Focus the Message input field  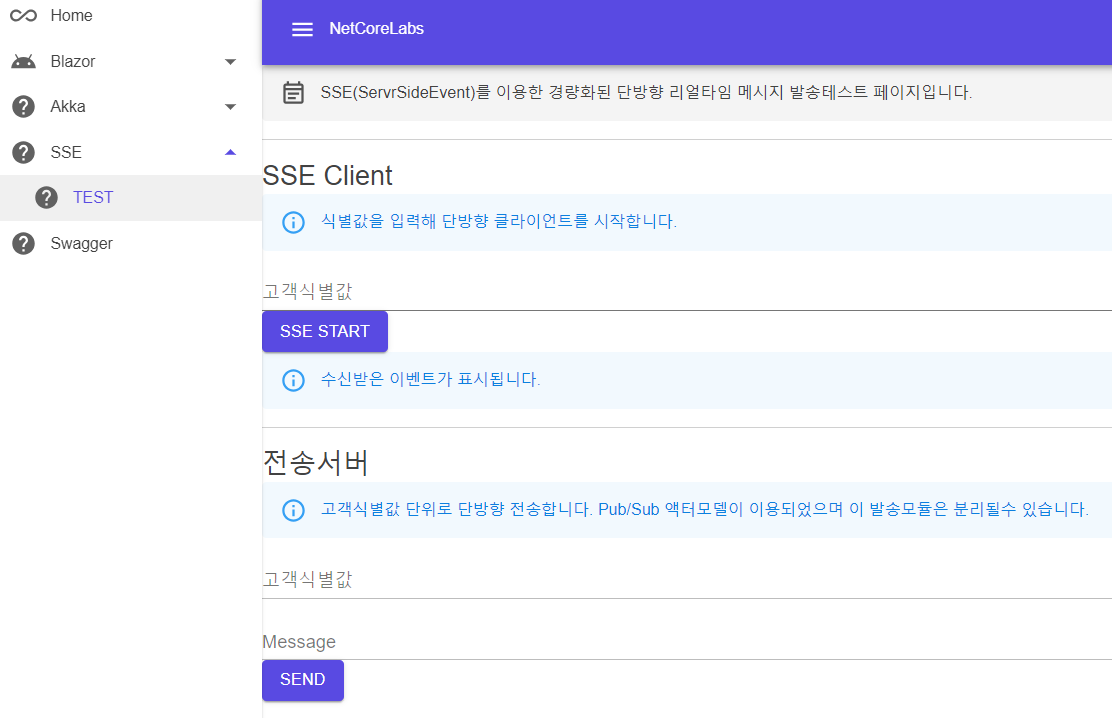tap(686, 643)
